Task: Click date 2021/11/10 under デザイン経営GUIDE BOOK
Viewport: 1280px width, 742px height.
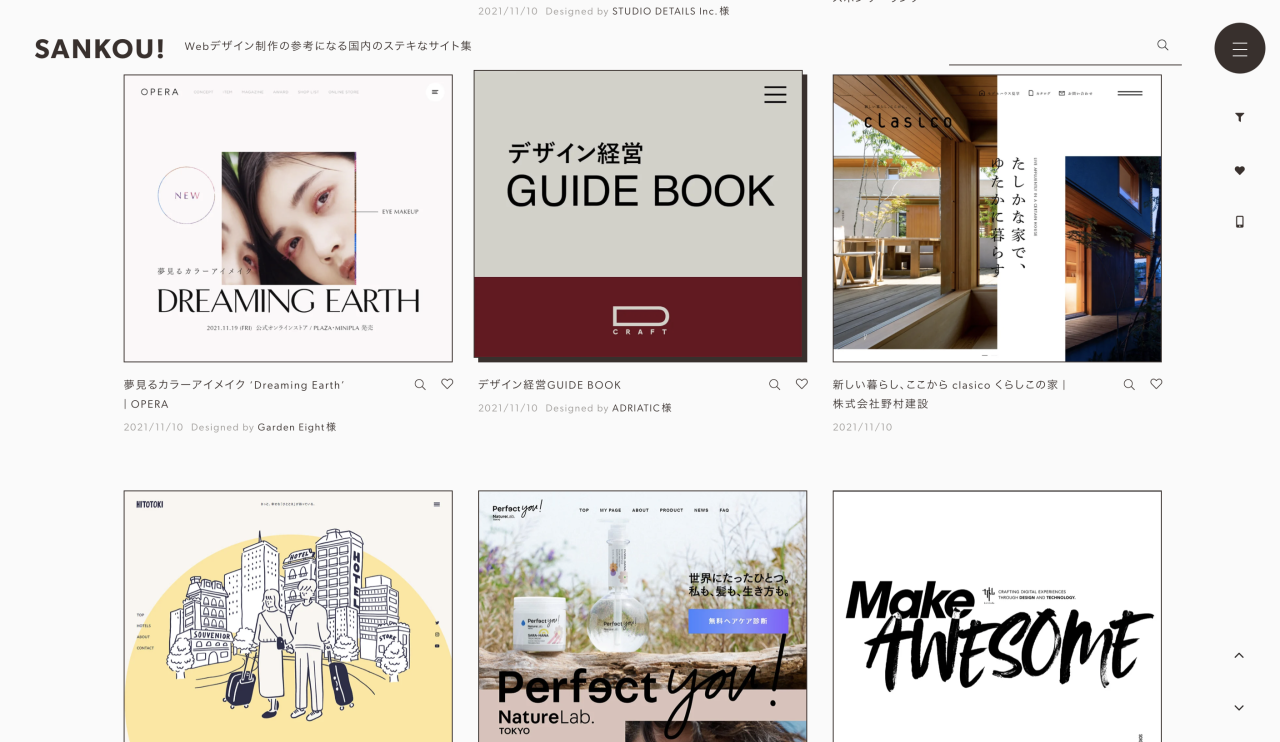Action: click(508, 408)
